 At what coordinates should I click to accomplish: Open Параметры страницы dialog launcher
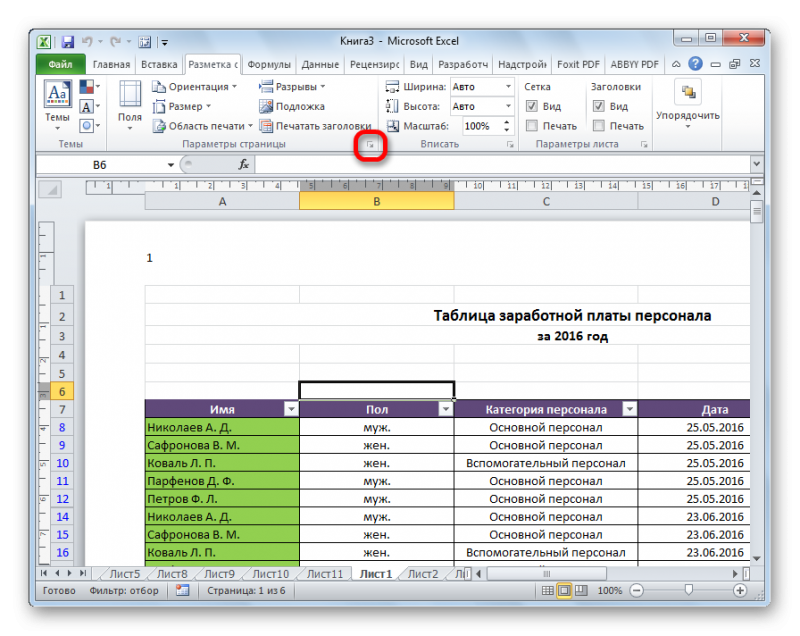[370, 145]
